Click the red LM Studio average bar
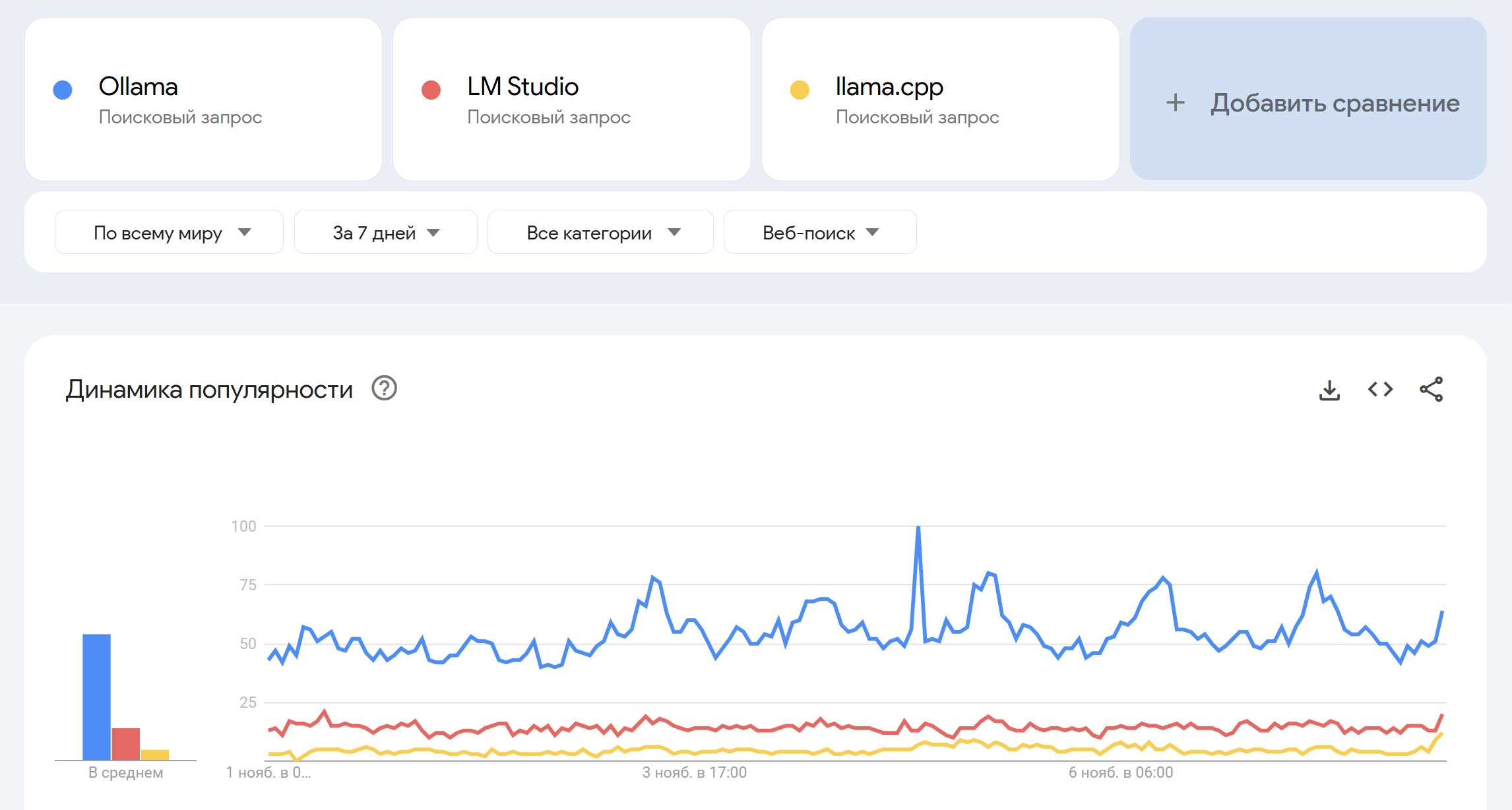 [x=125, y=744]
